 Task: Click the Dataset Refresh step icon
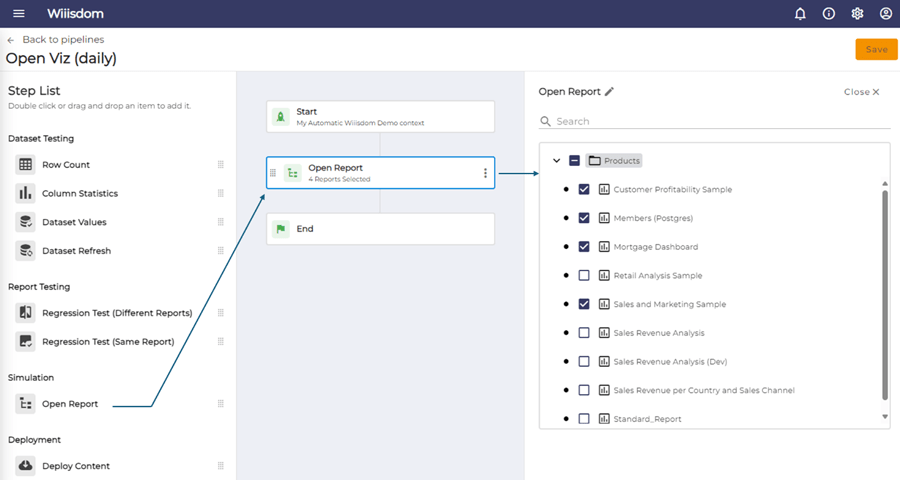(25, 251)
